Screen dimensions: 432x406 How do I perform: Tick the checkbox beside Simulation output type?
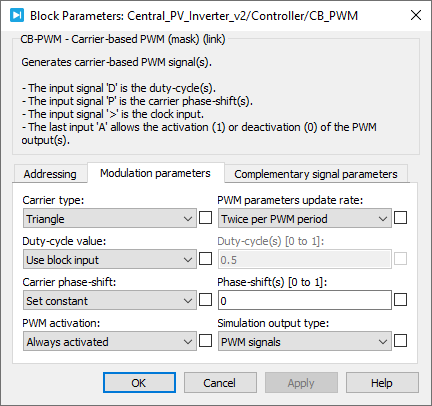click(x=400, y=341)
